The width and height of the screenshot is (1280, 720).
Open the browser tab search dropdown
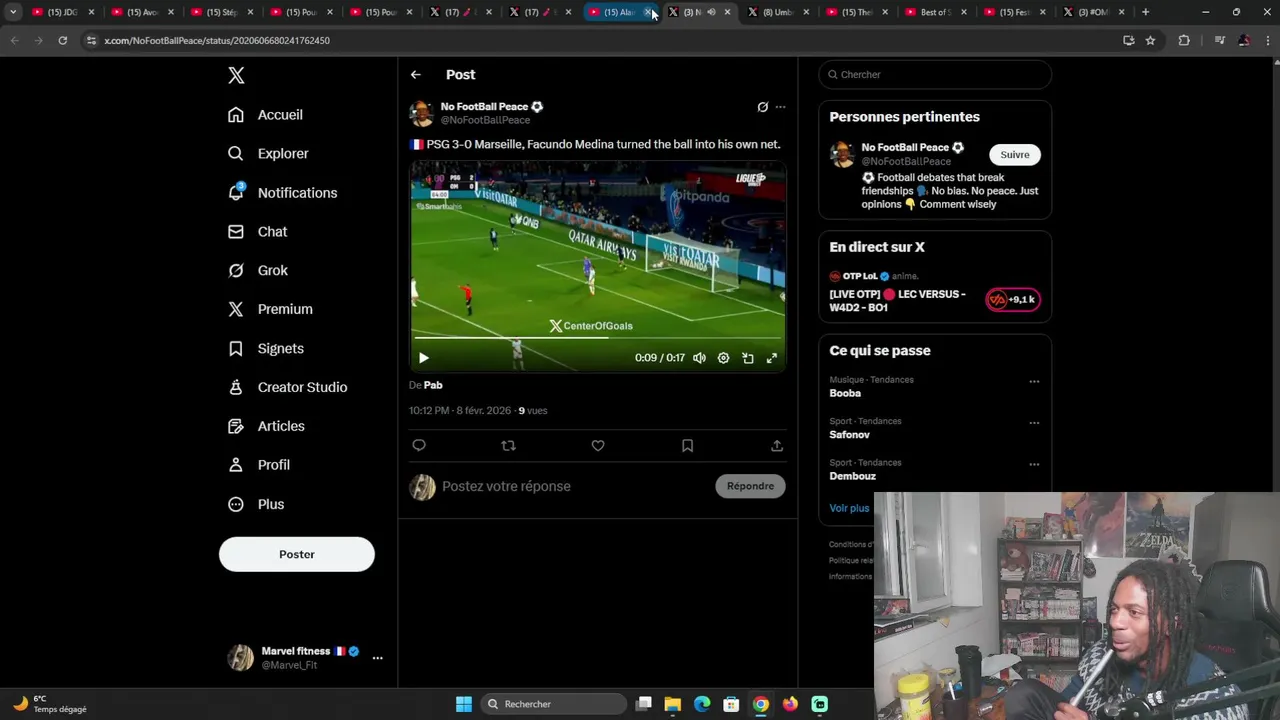(x=13, y=12)
